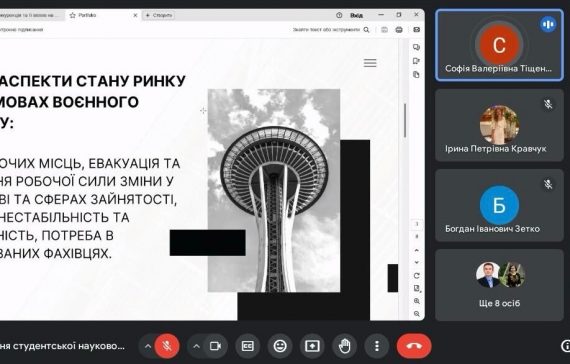This screenshot has height=364, width=570.
Task: Open the comments icon in the right sidebar
Action: tap(417, 47)
